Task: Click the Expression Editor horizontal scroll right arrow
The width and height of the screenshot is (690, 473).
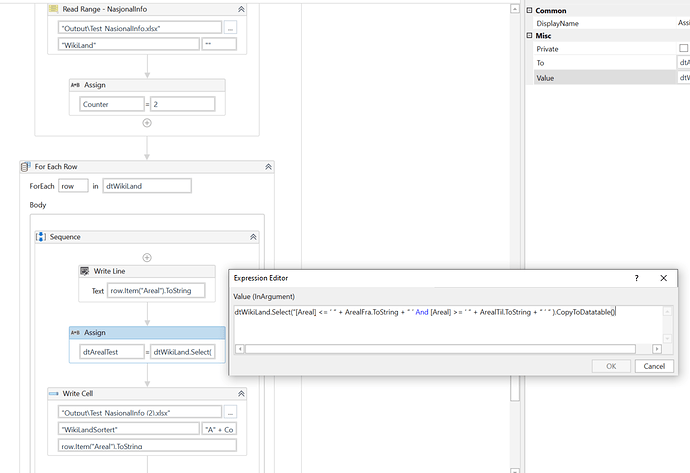Action: 657,349
